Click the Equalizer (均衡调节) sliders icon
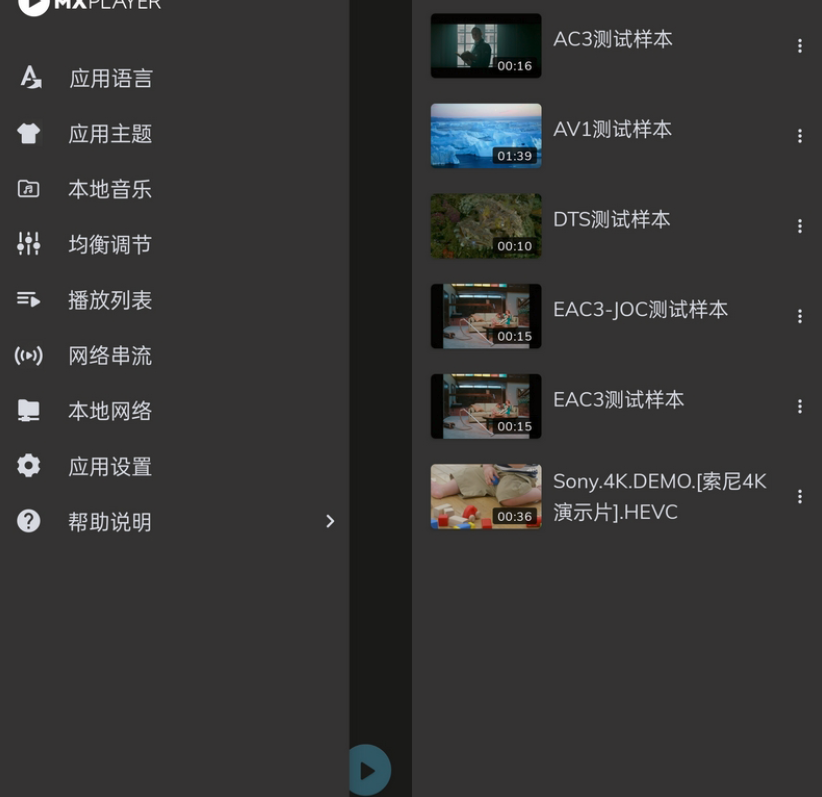 click(x=28, y=243)
